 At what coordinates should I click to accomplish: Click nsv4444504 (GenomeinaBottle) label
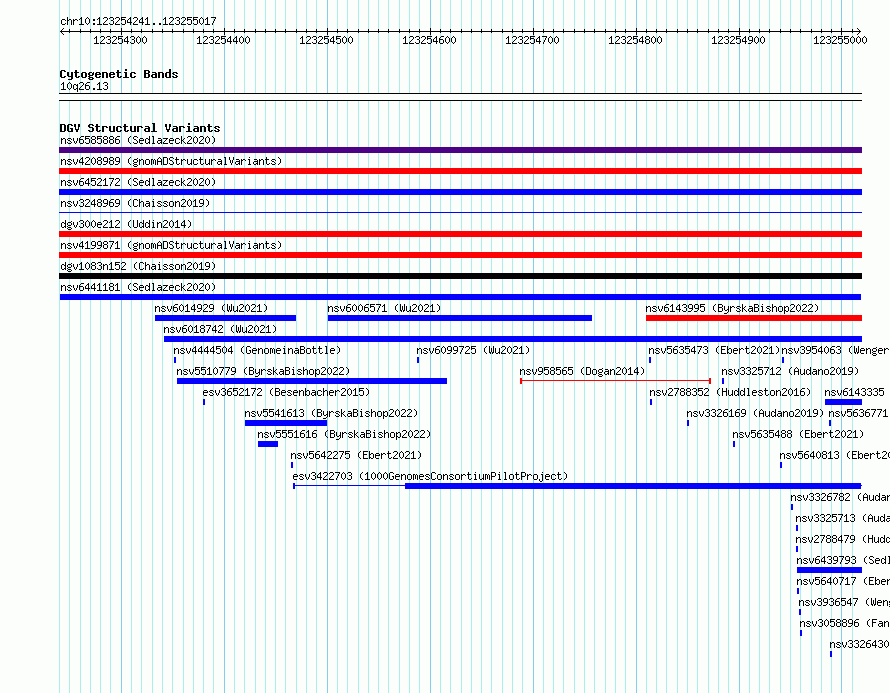(x=257, y=350)
